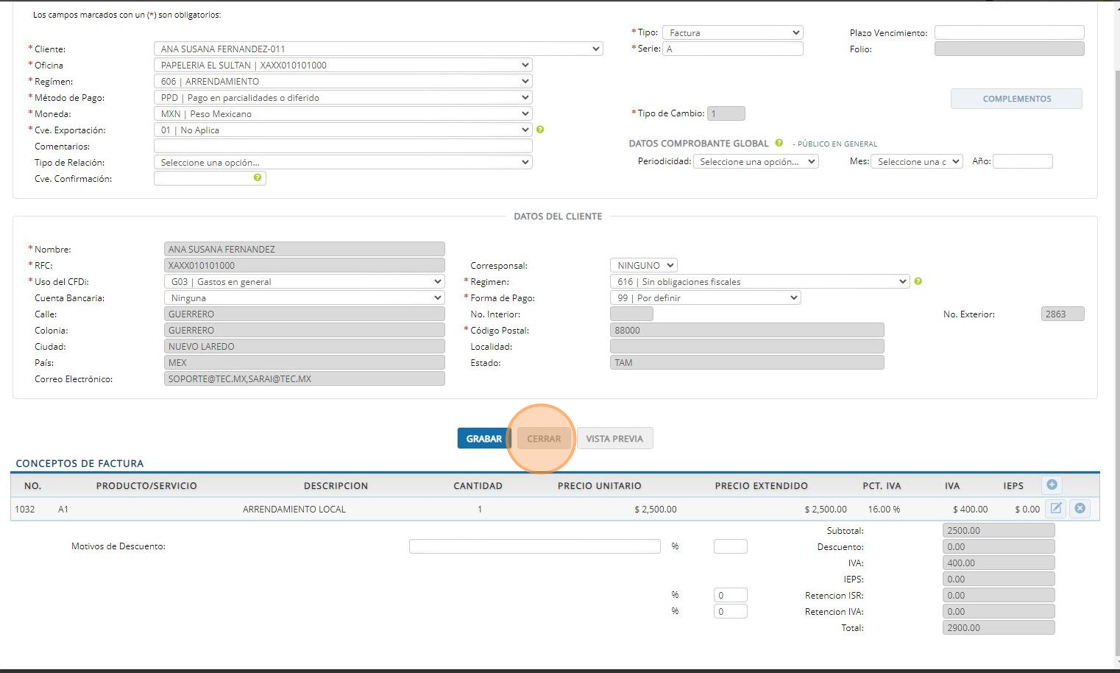This screenshot has height=673, width=1120.
Task: Edit the ARRENDAMIENTO LOCAL concept row
Action: tap(1056, 508)
